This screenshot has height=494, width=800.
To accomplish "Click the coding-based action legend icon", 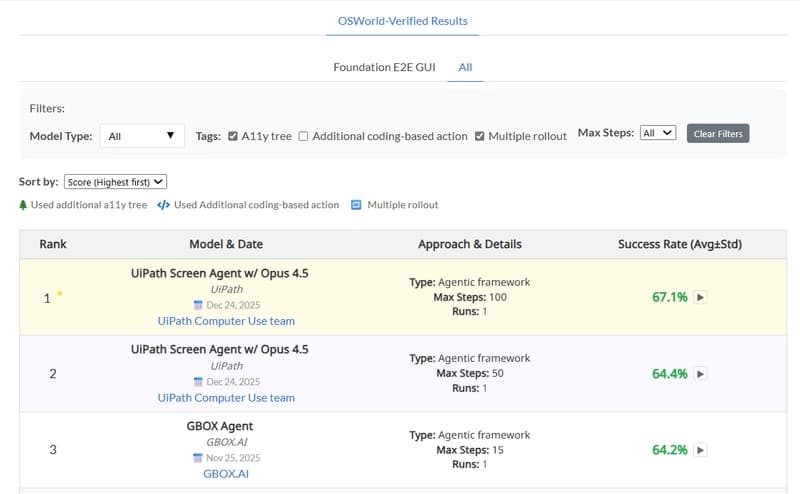I will point(163,205).
